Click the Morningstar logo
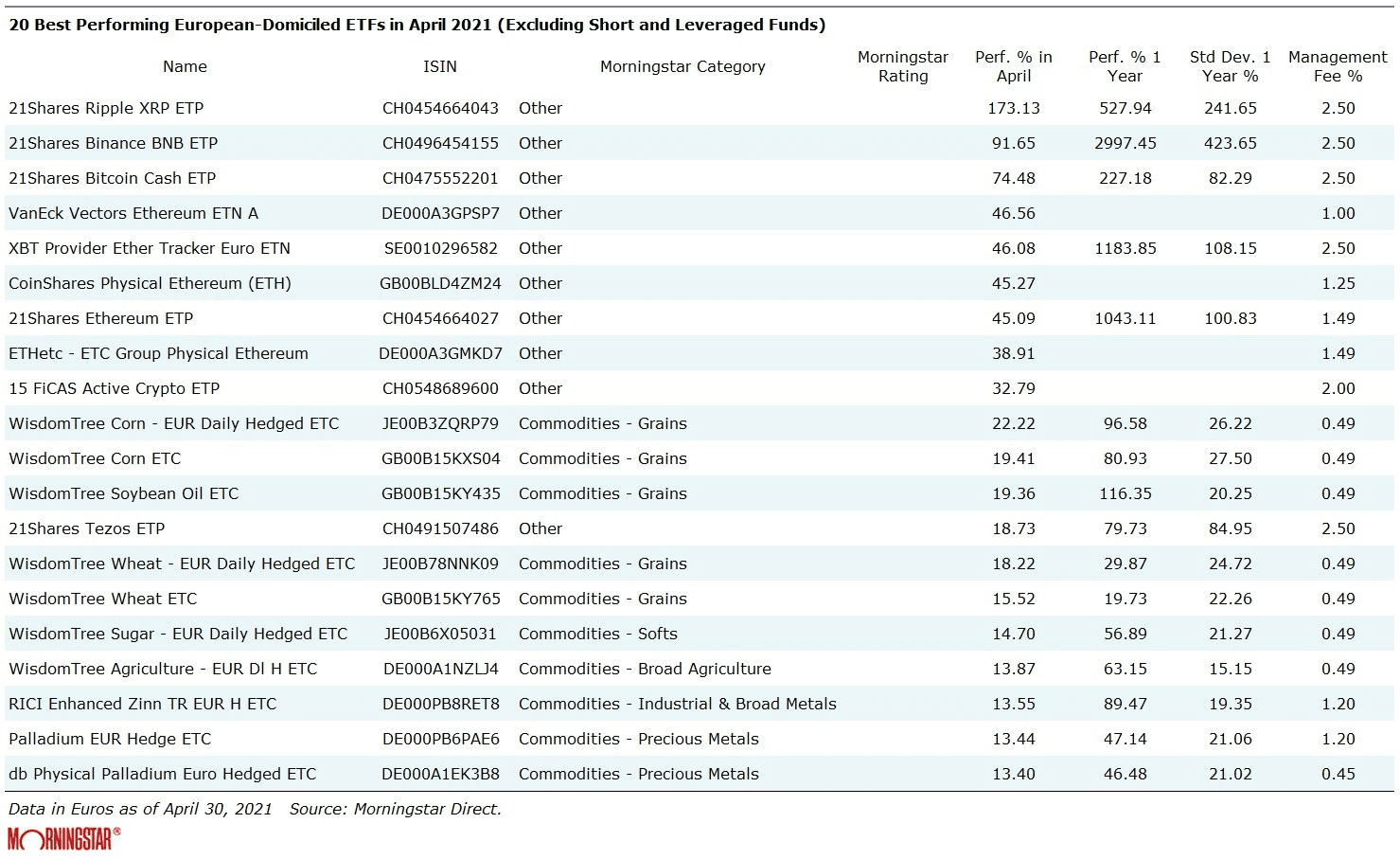Image resolution: width=1400 pixels, height=859 pixels. [x=64, y=839]
